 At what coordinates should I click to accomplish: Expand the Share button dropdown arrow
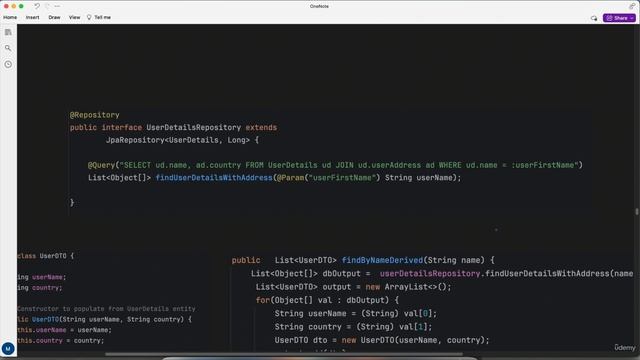tap(632, 18)
